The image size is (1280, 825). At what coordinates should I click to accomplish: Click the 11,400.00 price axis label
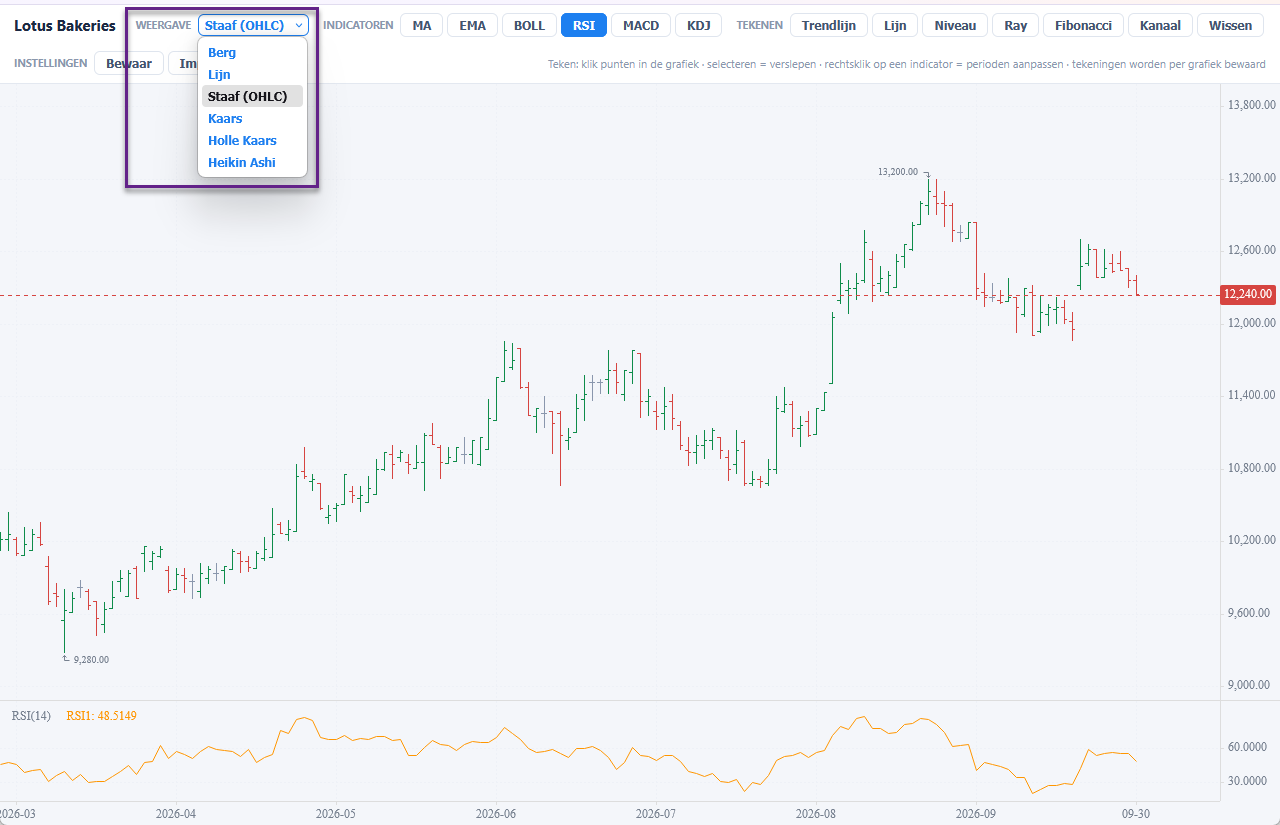coord(1250,395)
